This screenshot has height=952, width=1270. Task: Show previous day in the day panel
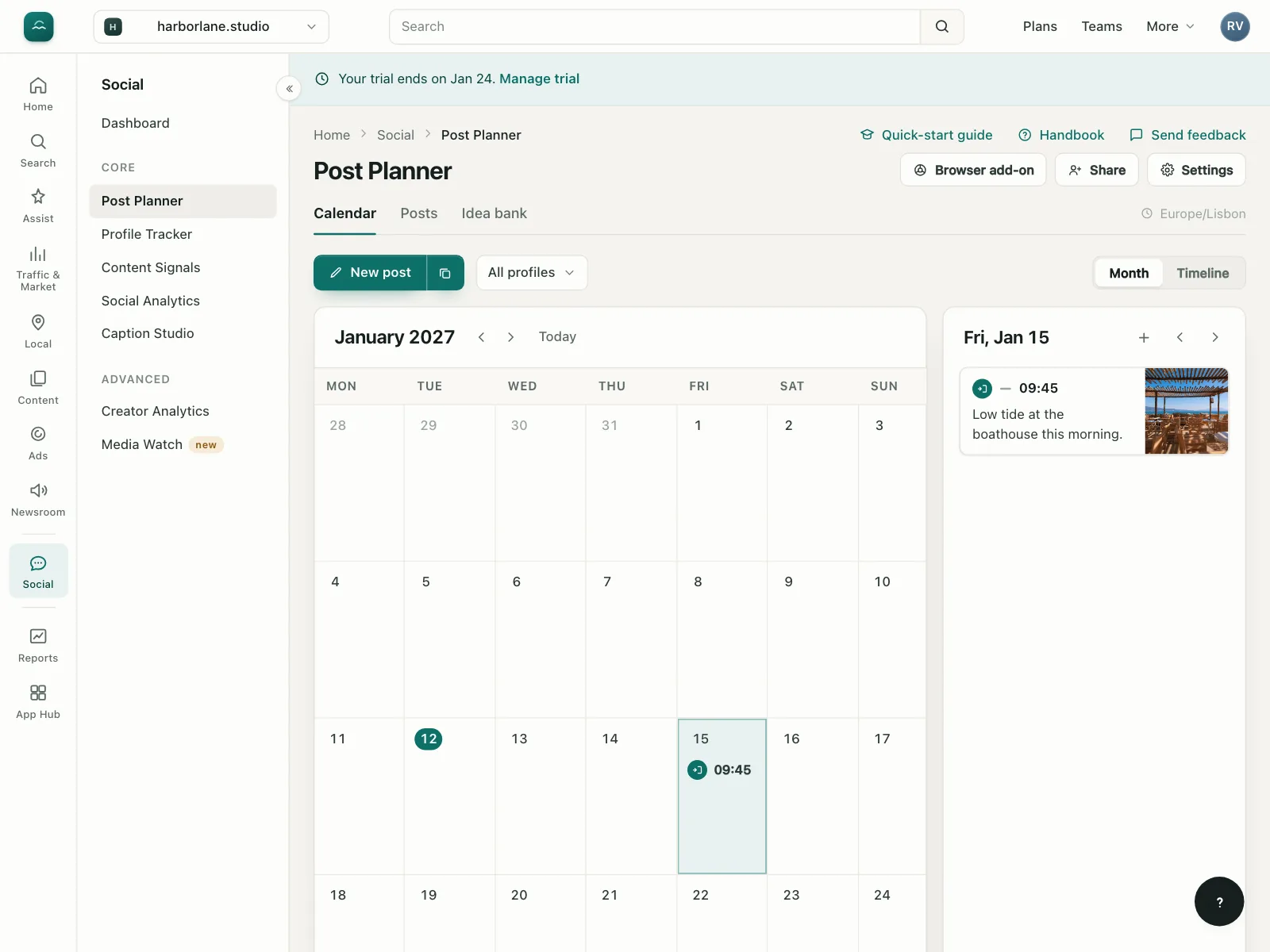[x=1180, y=337]
